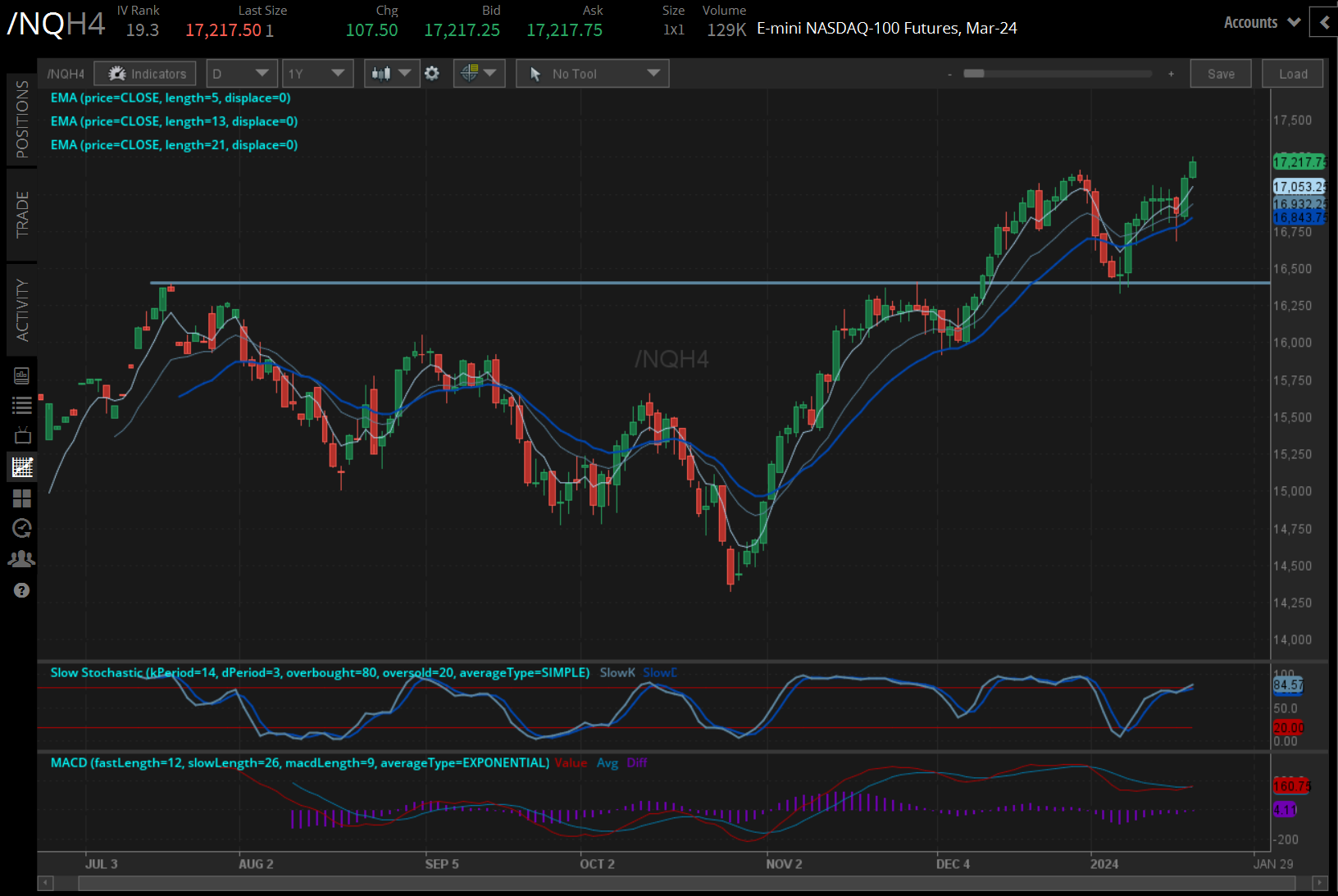Collapse the side panel with the chevron
This screenshot has width=1338, height=896.
click(1324, 22)
